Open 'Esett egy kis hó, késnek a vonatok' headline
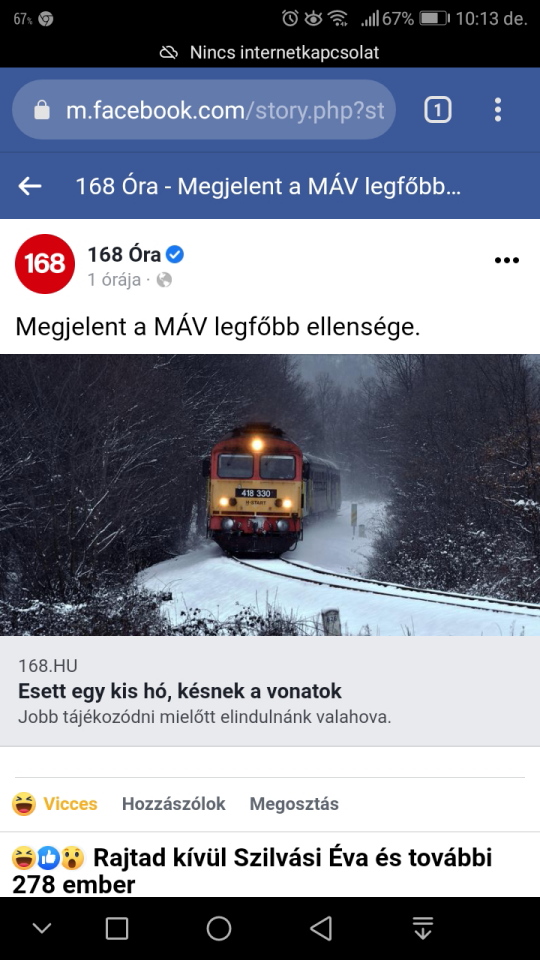This screenshot has height=960, width=540. click(180, 691)
